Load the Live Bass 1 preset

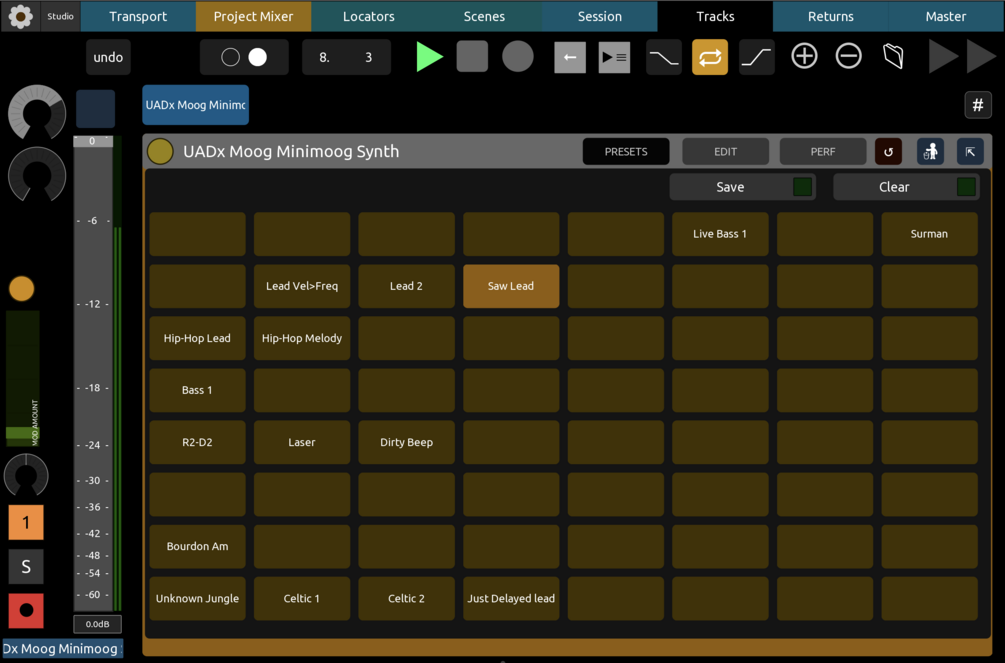(720, 234)
